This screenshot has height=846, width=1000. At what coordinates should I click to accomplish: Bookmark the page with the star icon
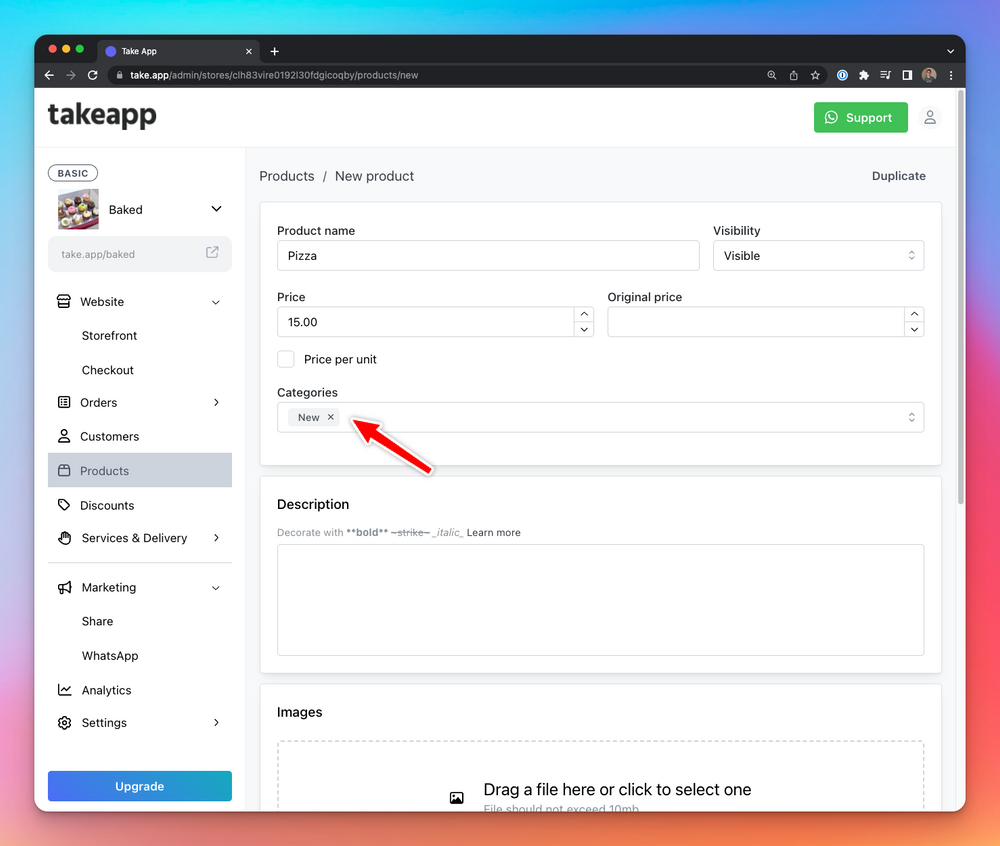(815, 75)
